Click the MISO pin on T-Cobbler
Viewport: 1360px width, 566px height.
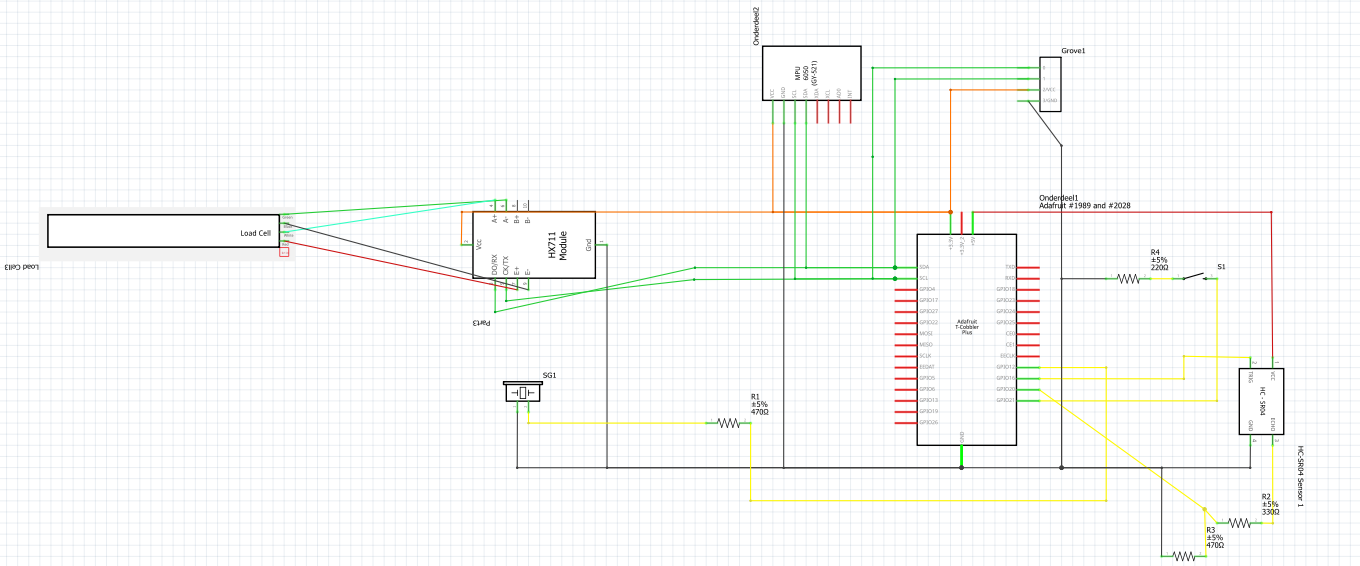point(906,345)
